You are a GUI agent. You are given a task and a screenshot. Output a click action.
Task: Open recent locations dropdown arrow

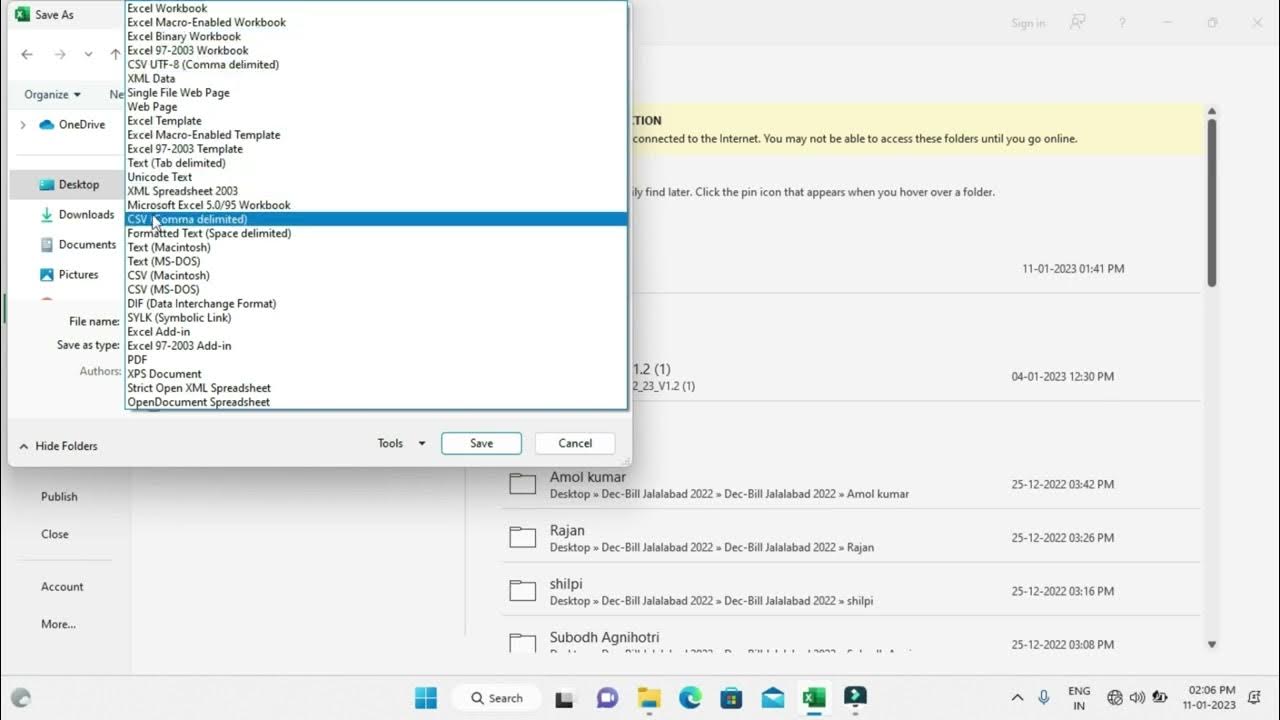click(89, 54)
